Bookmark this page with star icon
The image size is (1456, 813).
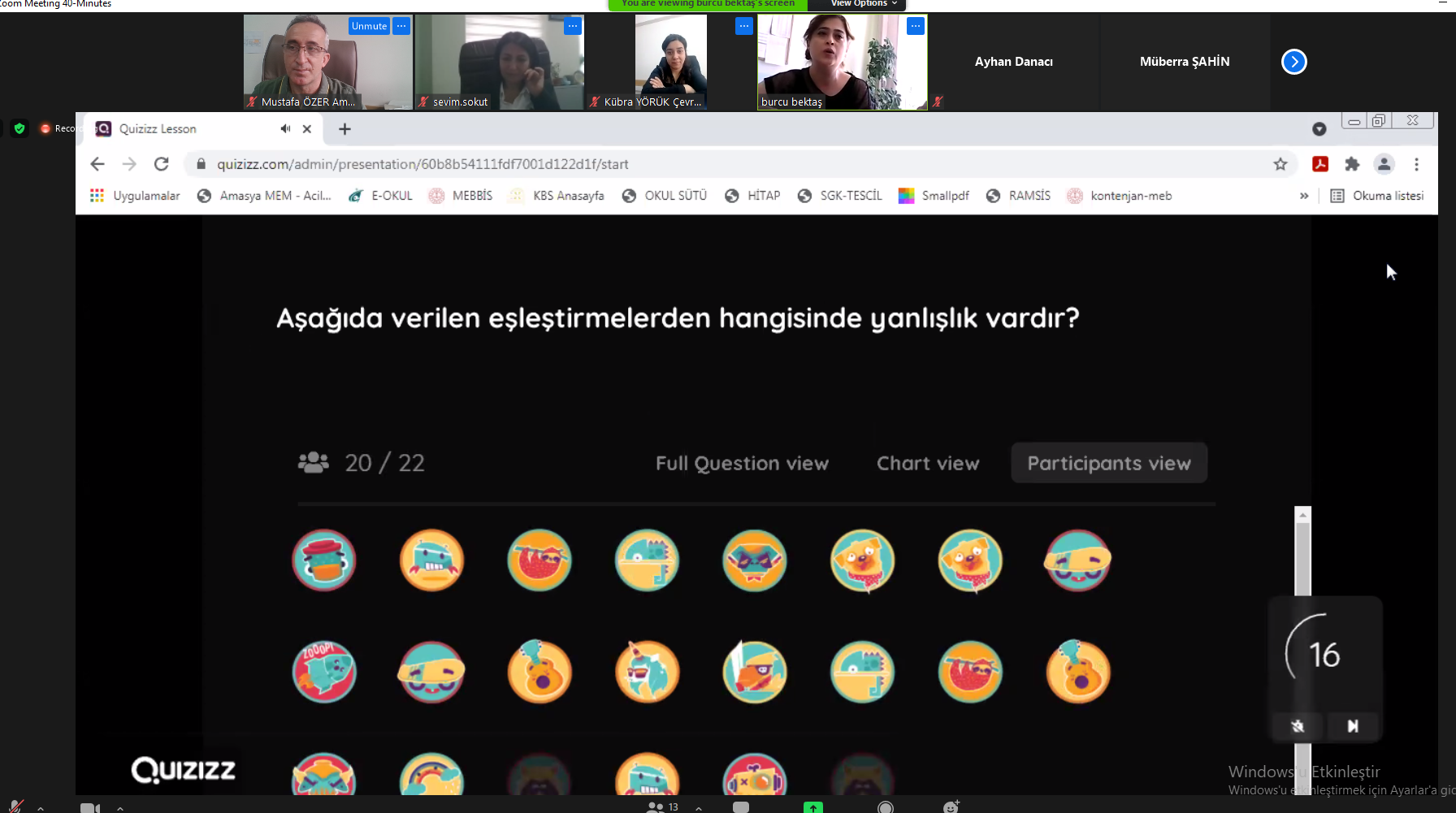click(1280, 164)
